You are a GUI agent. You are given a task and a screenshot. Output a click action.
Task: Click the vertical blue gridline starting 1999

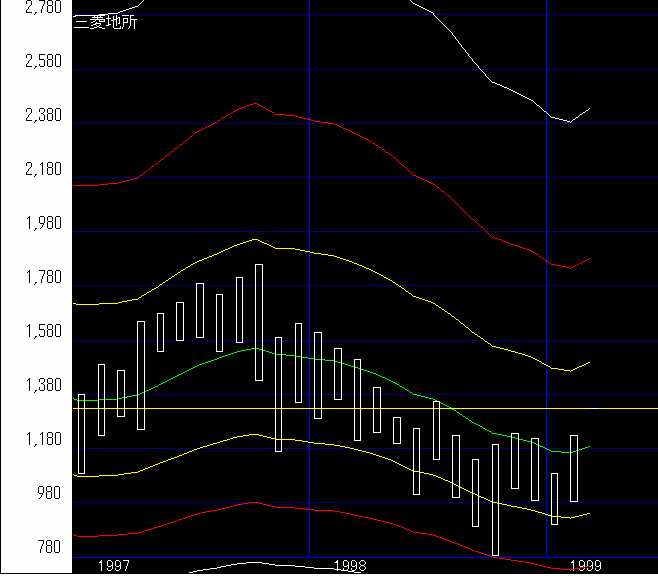[x=547, y=300]
